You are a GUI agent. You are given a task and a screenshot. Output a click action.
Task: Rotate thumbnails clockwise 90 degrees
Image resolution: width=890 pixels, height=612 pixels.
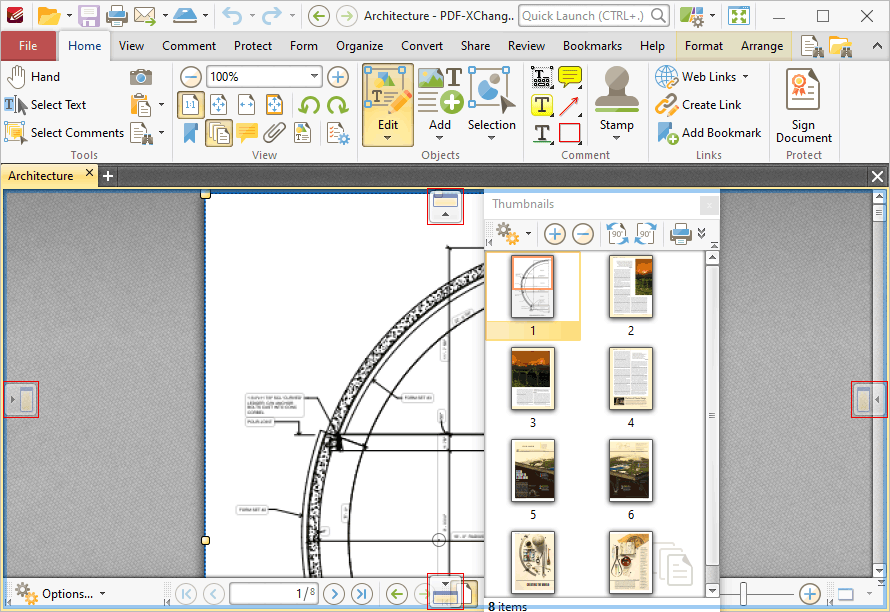pyautogui.click(x=646, y=233)
